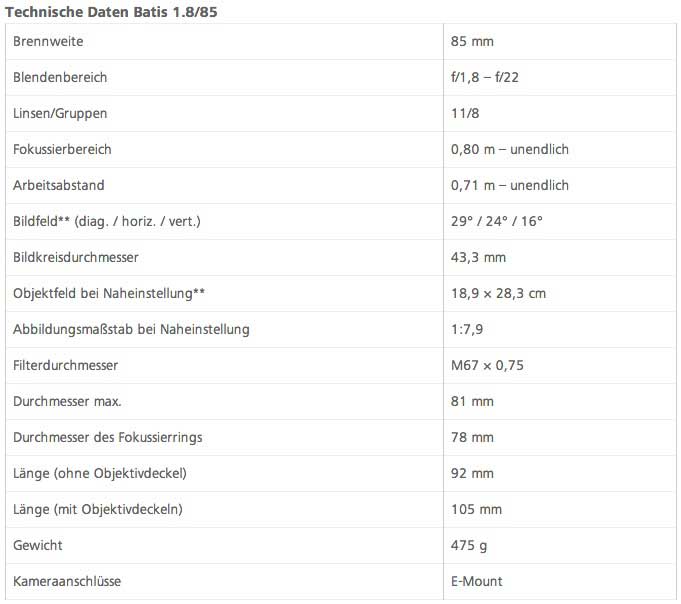Select the 'Brennweite' row label
The width and height of the screenshot is (681, 604).
click(x=48, y=41)
